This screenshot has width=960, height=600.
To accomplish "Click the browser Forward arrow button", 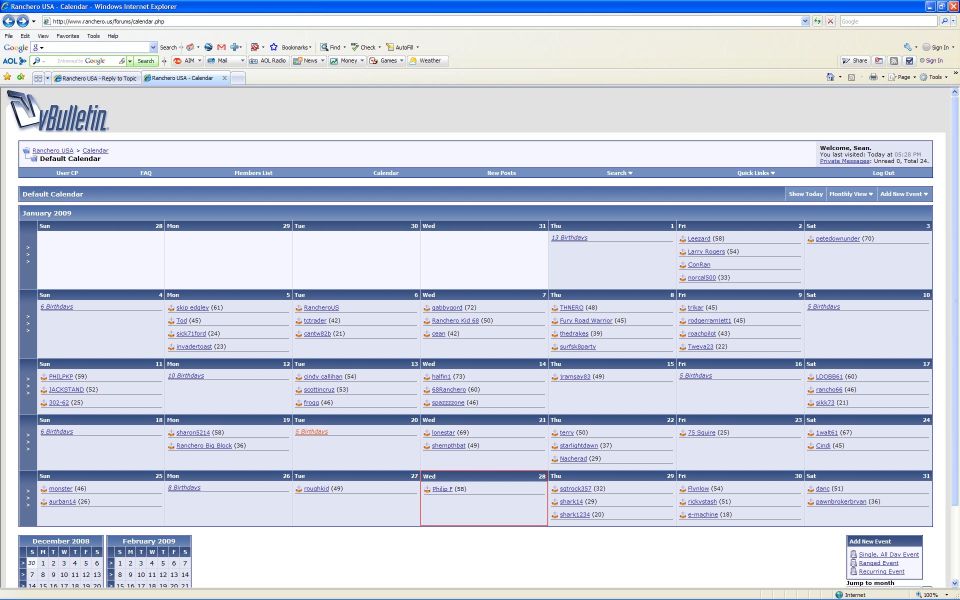I will coord(23,21).
